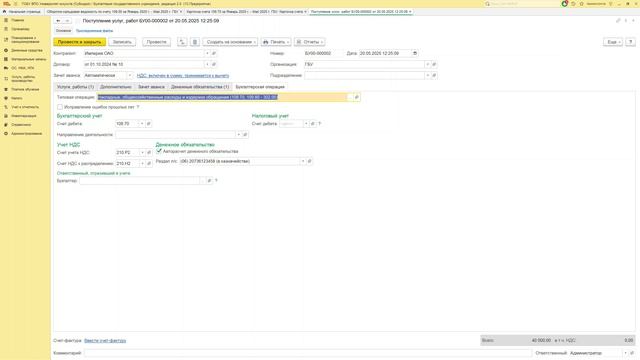
Task: Open accounting debit account 109.70 form icon
Action: [149, 124]
